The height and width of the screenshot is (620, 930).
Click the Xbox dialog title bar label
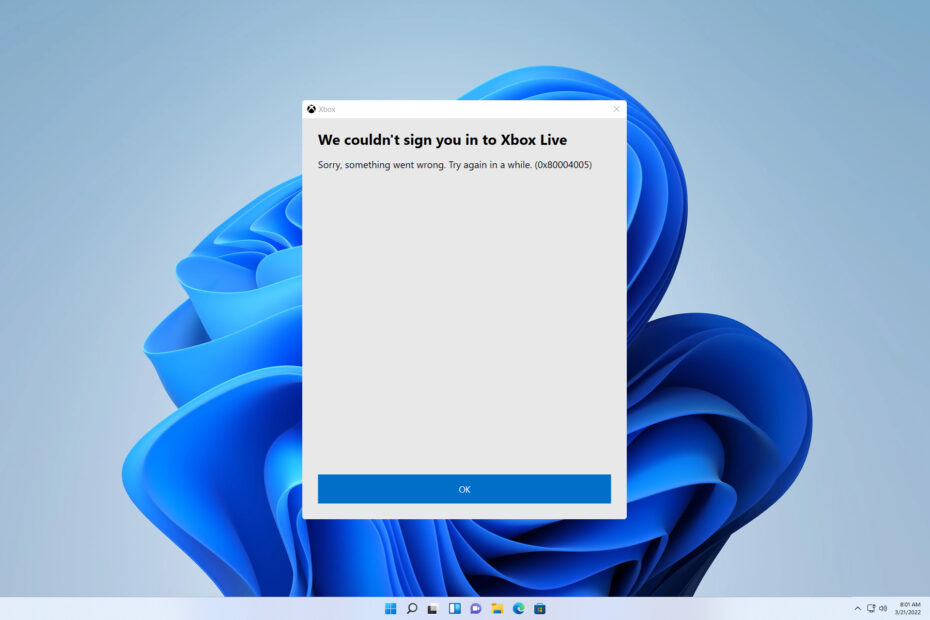pyautogui.click(x=327, y=109)
